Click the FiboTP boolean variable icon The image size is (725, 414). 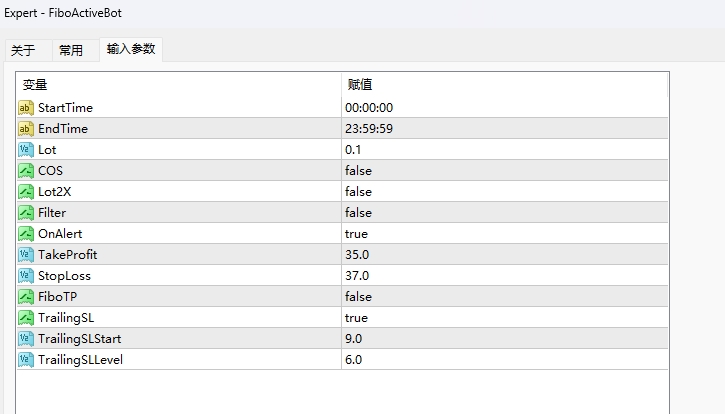coord(26,297)
